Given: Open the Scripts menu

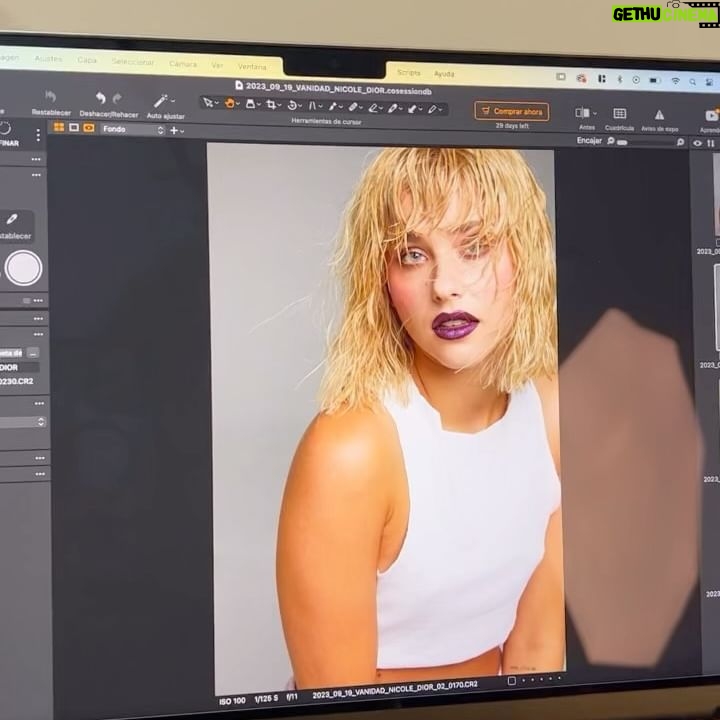Looking at the screenshot, I should click(x=409, y=73).
